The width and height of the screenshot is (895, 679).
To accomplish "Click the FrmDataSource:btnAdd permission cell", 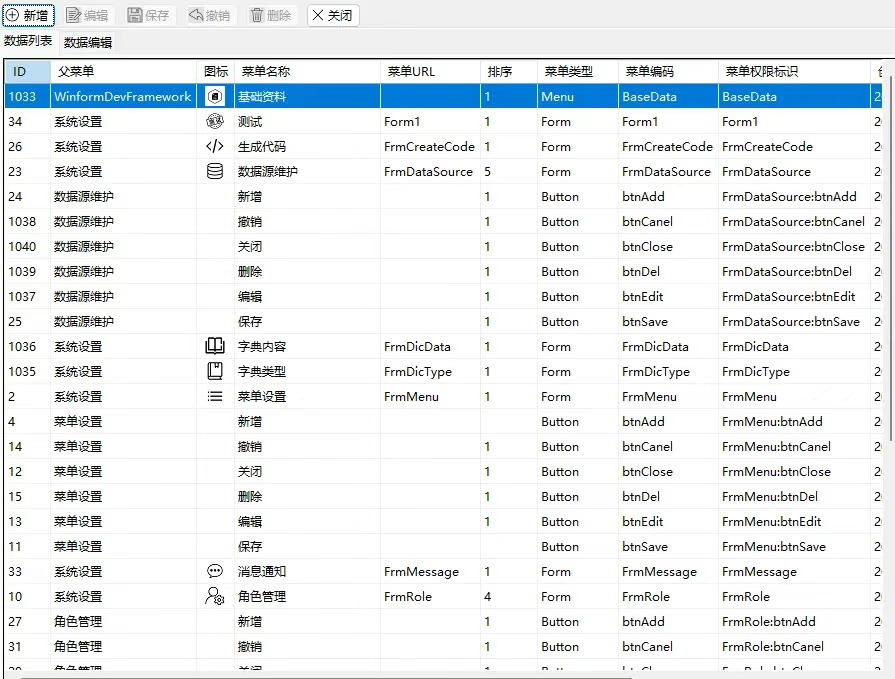I will coord(794,196).
